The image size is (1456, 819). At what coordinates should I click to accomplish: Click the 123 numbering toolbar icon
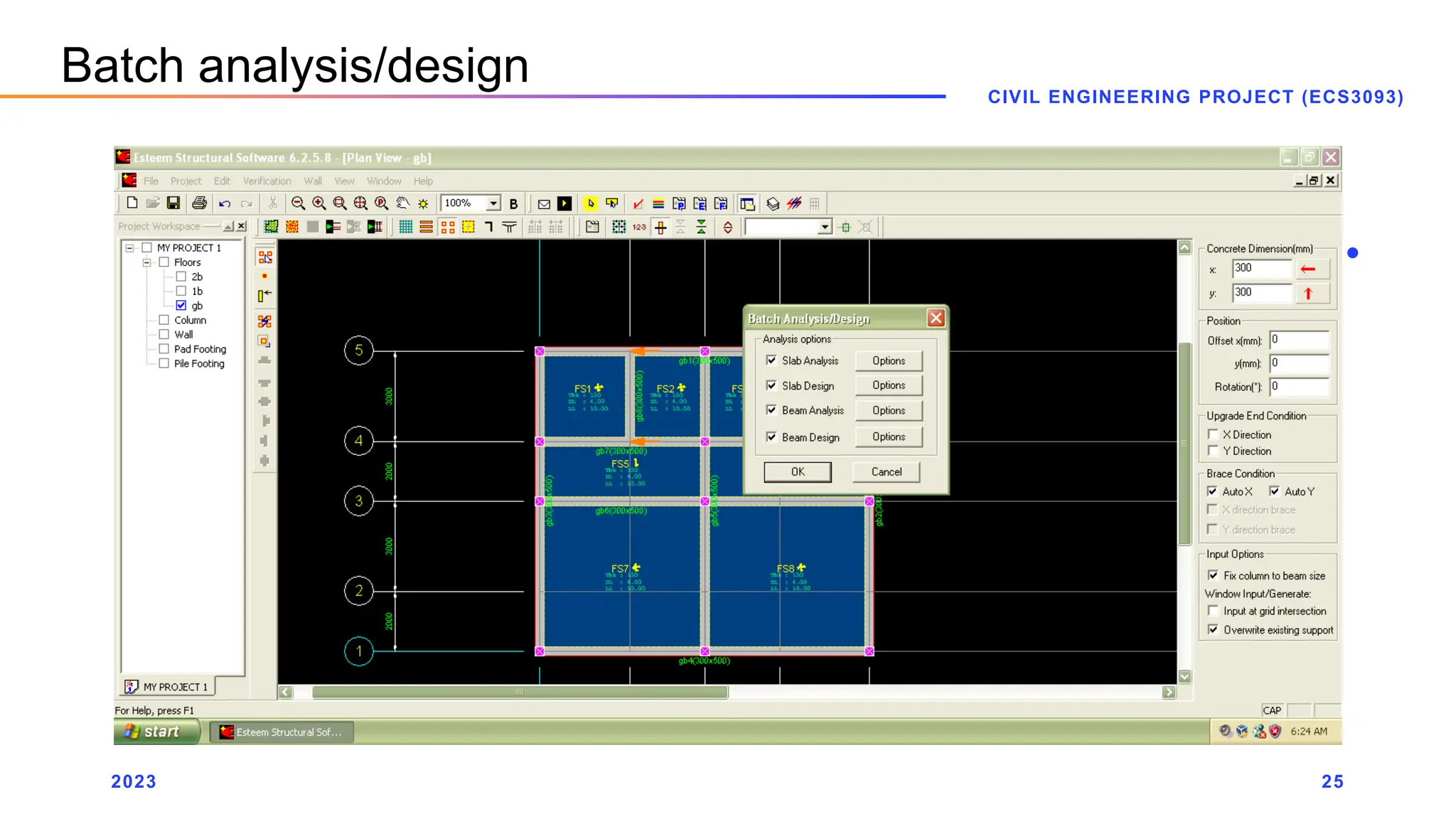tap(639, 227)
